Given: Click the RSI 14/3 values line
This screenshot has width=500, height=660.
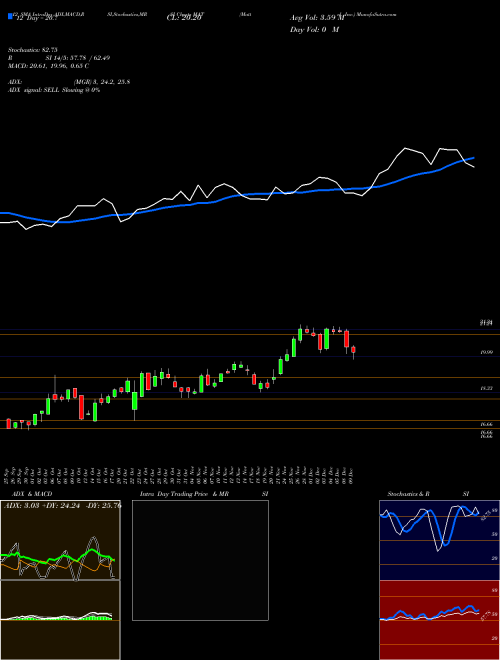Looking at the screenshot, I should pyautogui.click(x=59, y=58).
